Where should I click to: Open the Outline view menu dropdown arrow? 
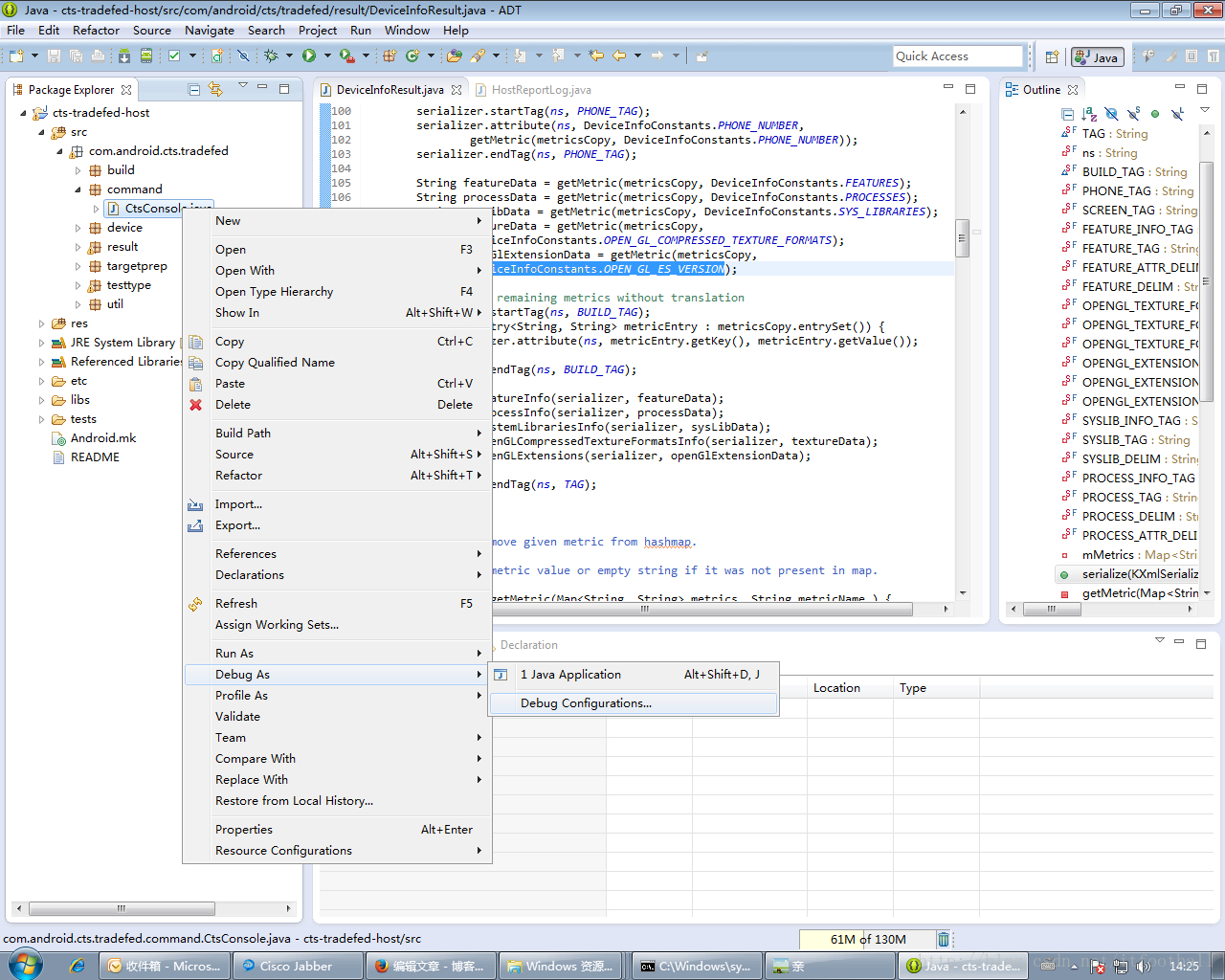[1205, 112]
